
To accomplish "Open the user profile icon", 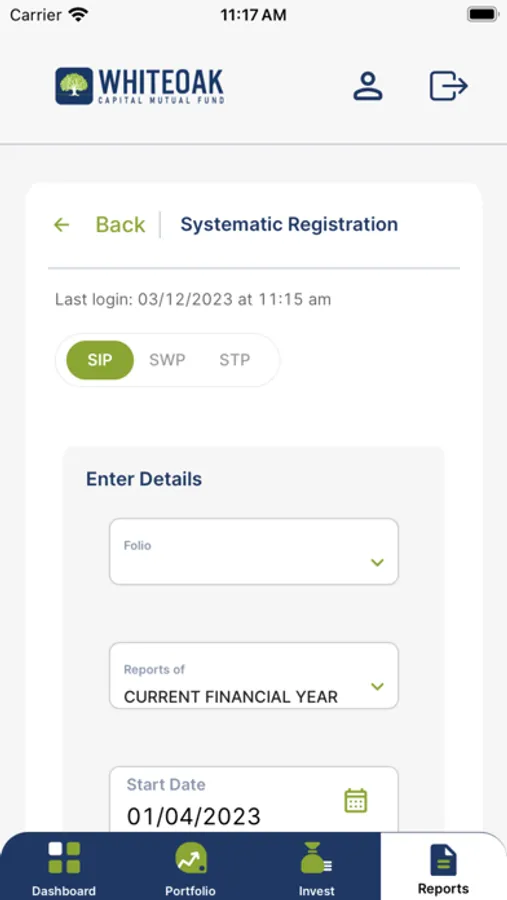I will [367, 86].
